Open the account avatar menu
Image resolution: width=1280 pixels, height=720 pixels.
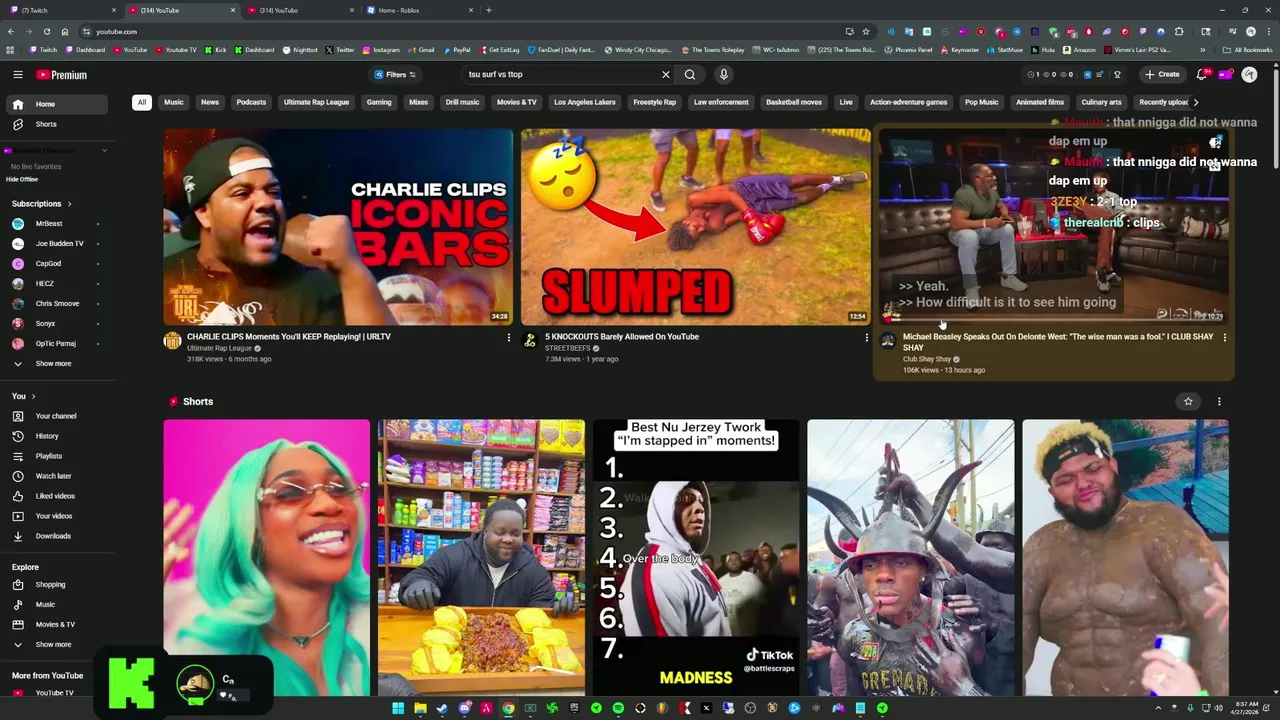(1249, 75)
